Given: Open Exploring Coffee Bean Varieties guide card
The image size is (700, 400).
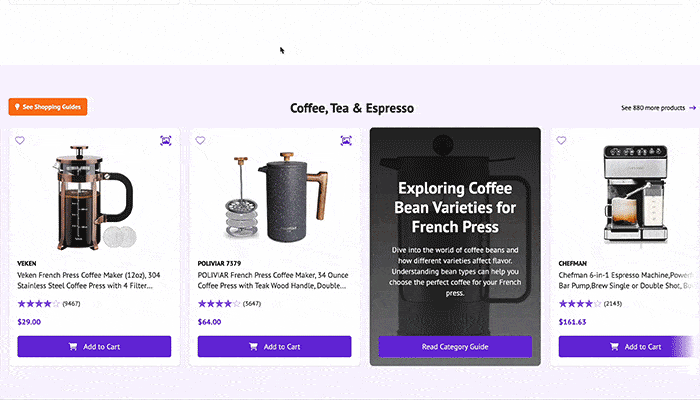Looking at the screenshot, I should pos(455,246).
